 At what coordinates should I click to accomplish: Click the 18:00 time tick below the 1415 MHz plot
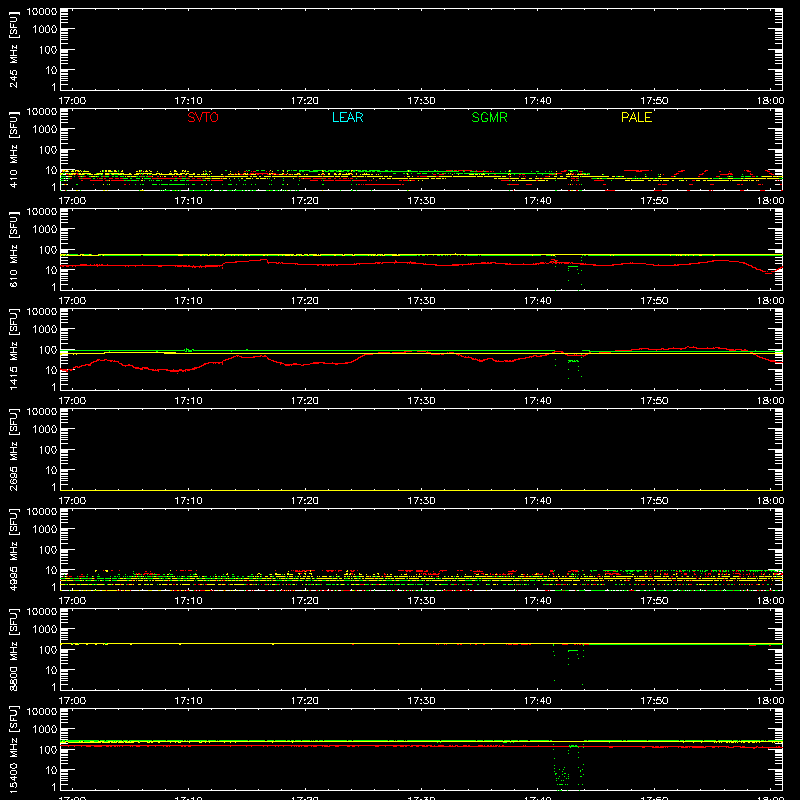tap(770, 401)
